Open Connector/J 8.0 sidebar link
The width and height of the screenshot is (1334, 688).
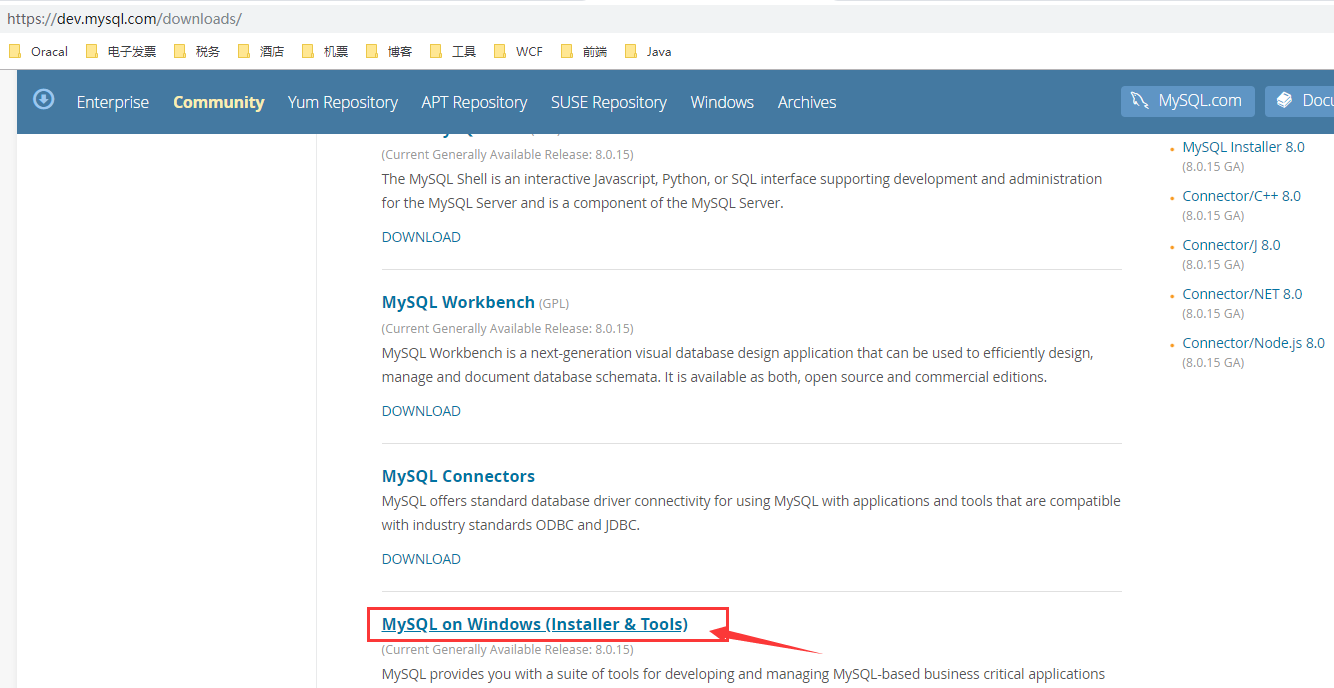1231,245
